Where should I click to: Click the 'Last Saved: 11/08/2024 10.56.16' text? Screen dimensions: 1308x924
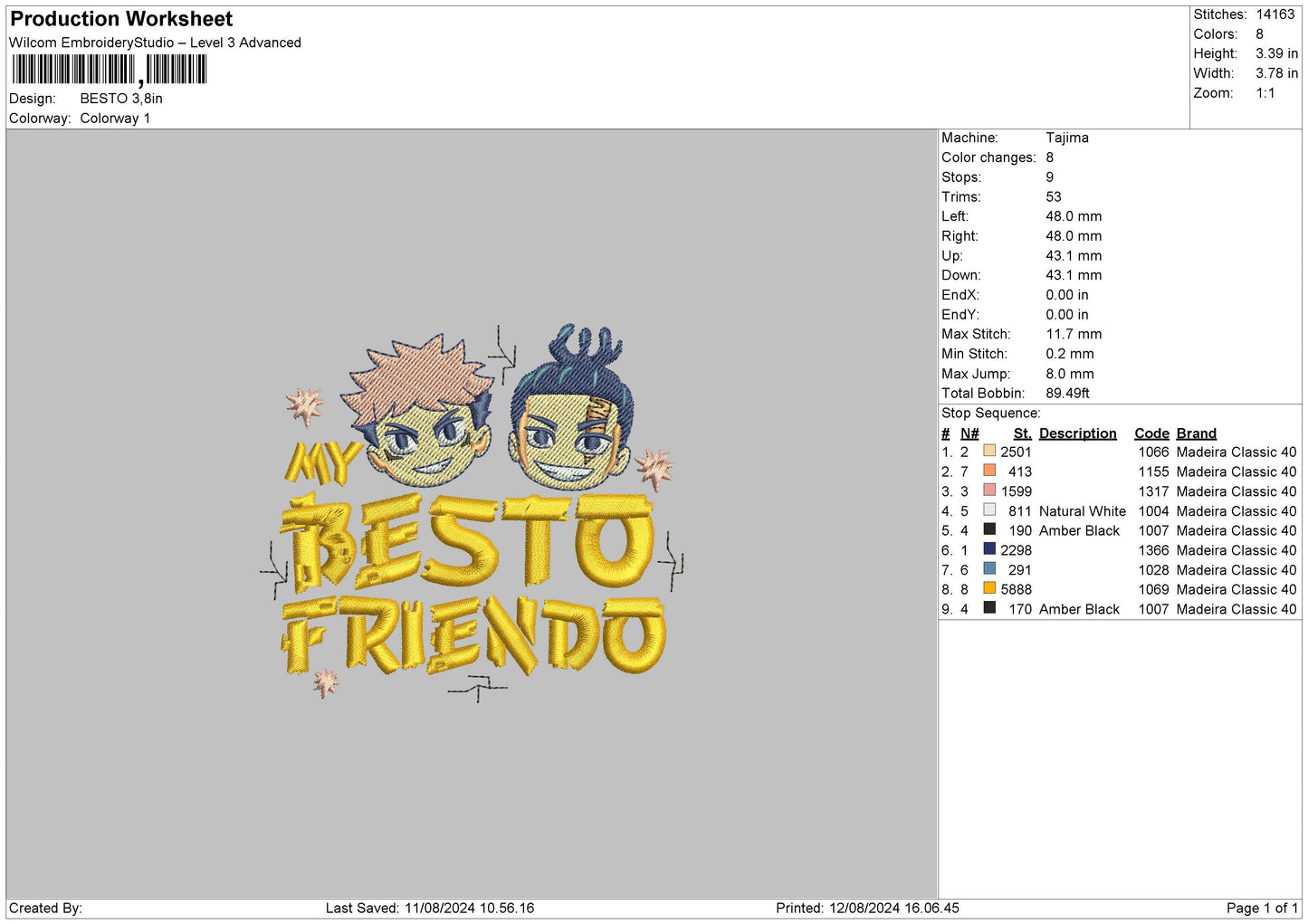430,908
